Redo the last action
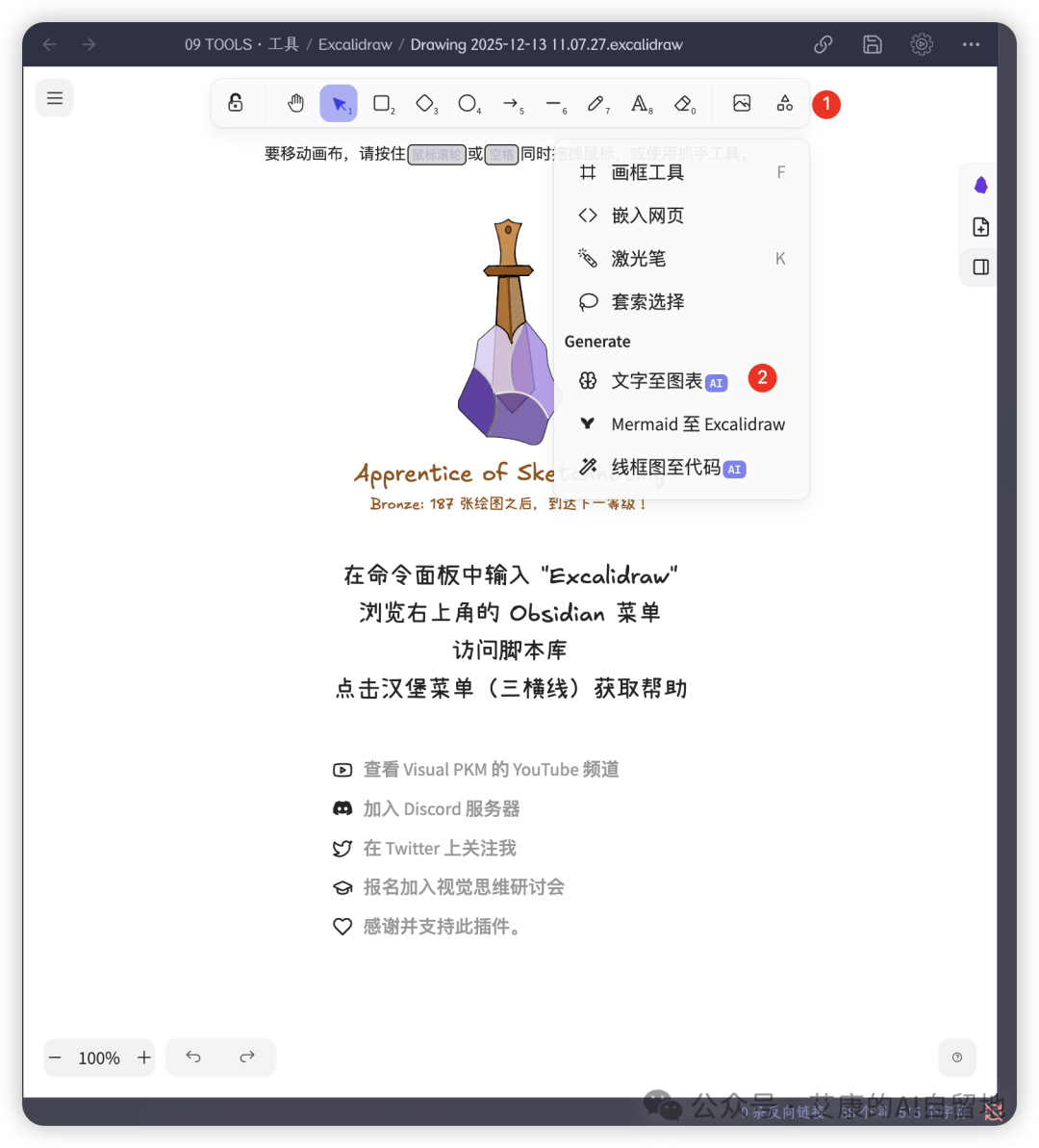The width and height of the screenshot is (1039, 1148). click(x=247, y=1057)
